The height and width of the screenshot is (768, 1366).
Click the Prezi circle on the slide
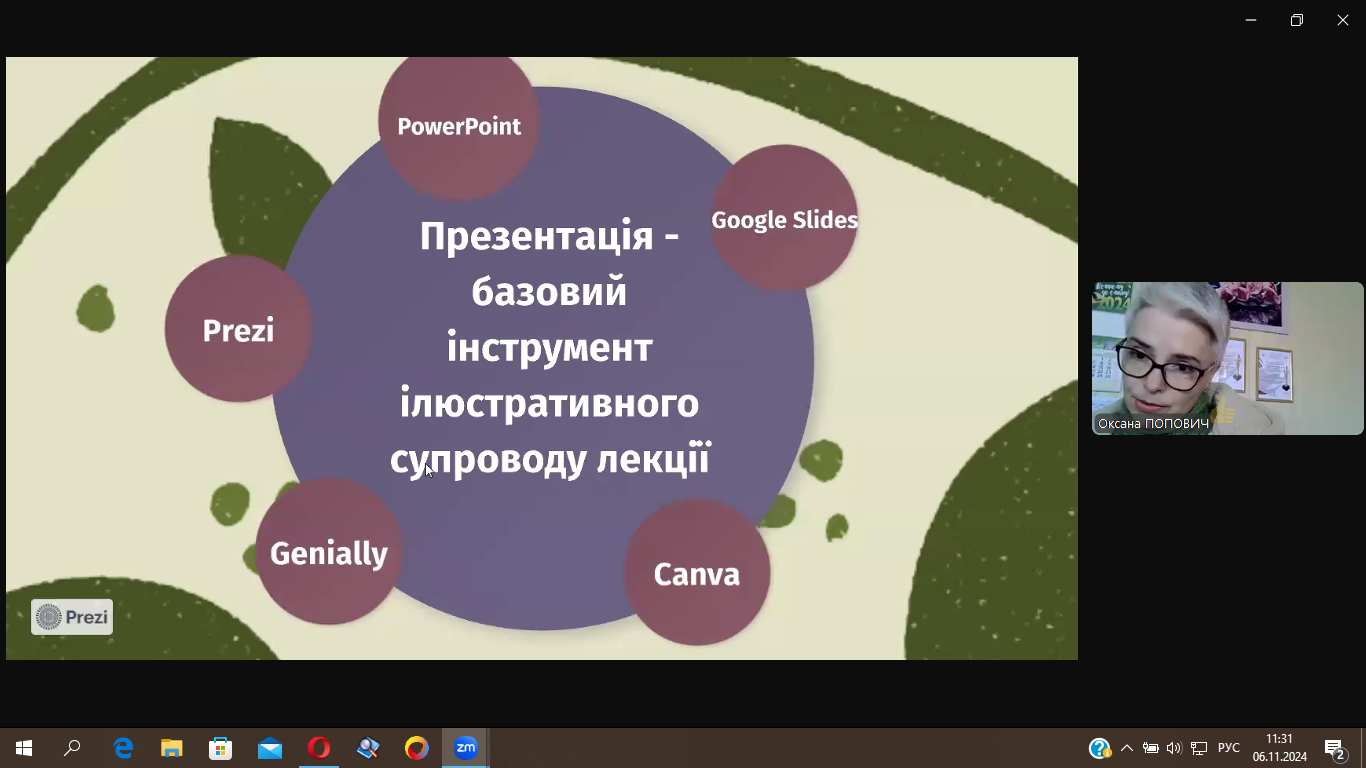238,330
